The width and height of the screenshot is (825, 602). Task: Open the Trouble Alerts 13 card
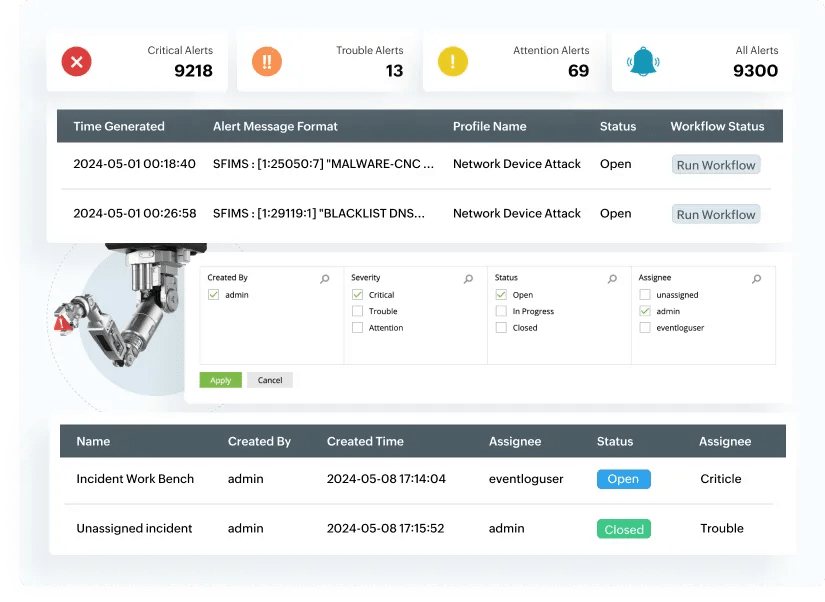click(327, 62)
